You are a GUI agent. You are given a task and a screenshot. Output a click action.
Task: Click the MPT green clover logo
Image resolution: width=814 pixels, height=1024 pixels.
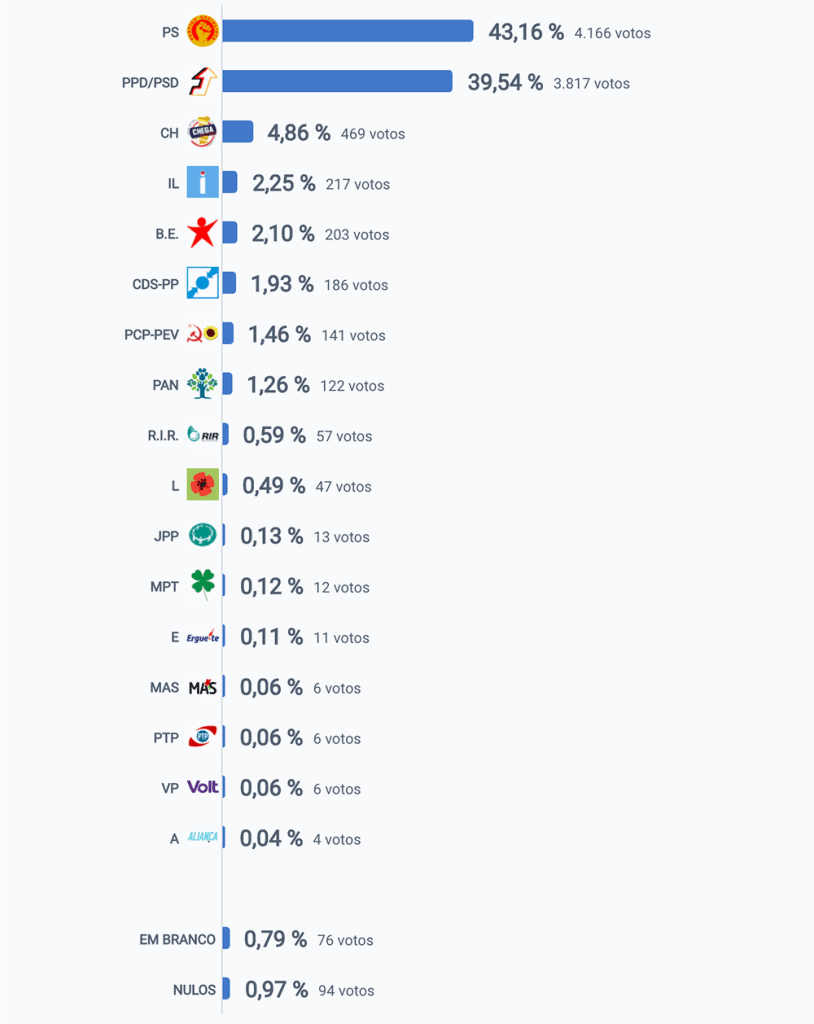tap(203, 584)
